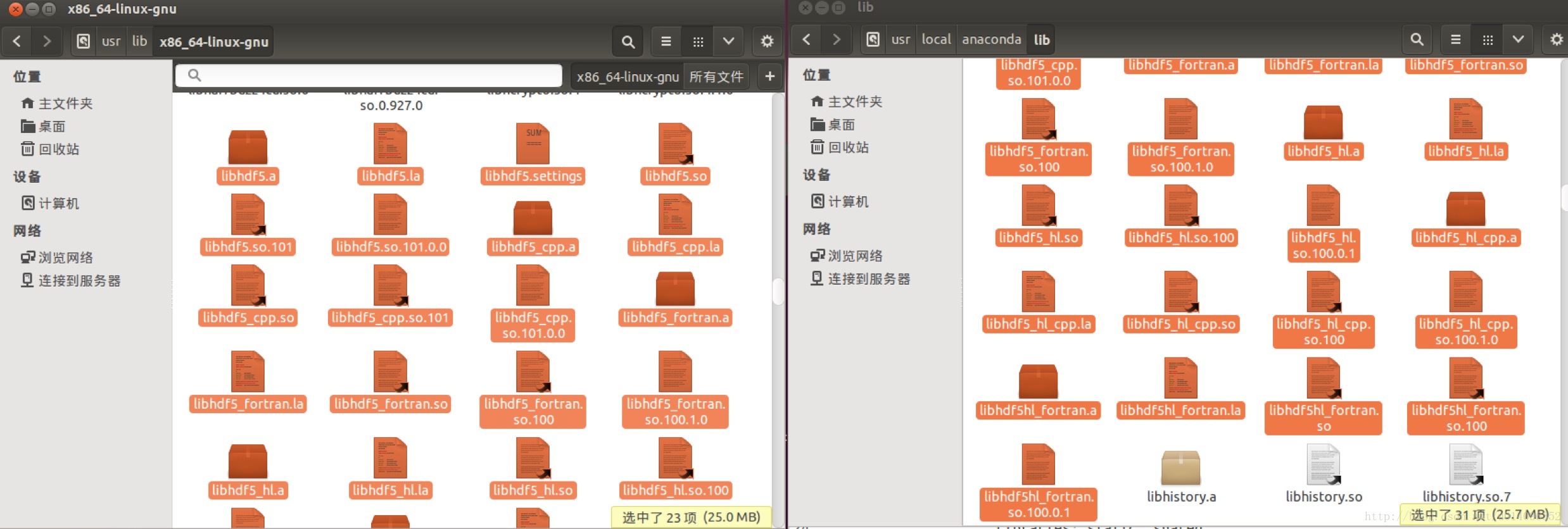The width and height of the screenshot is (1568, 529).
Task: Click 'lib' breadcrumb in x86_64-linux-gnu window
Action: [x=139, y=42]
